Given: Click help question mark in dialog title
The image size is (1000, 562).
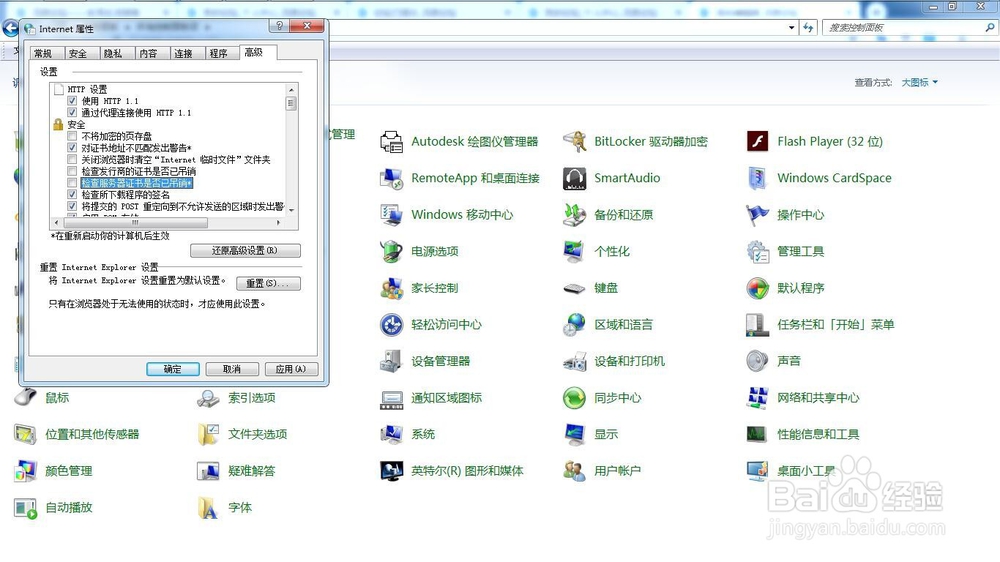Looking at the screenshot, I should click(279, 26).
